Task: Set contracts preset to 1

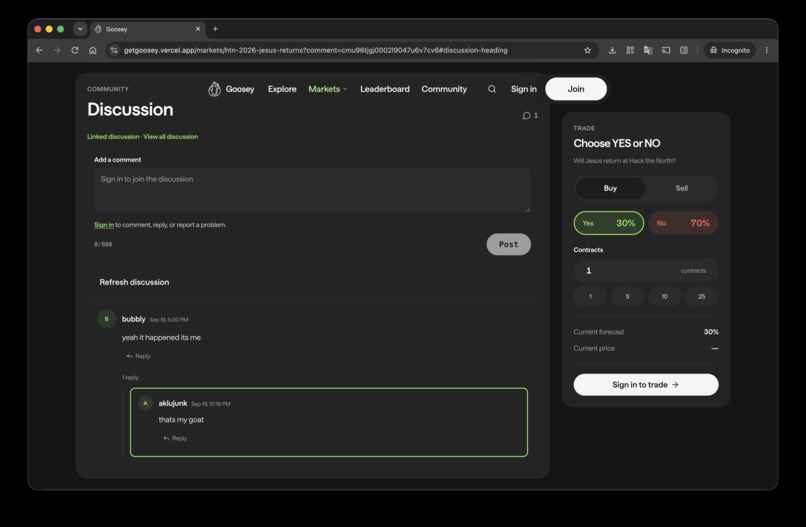Action: [x=591, y=296]
